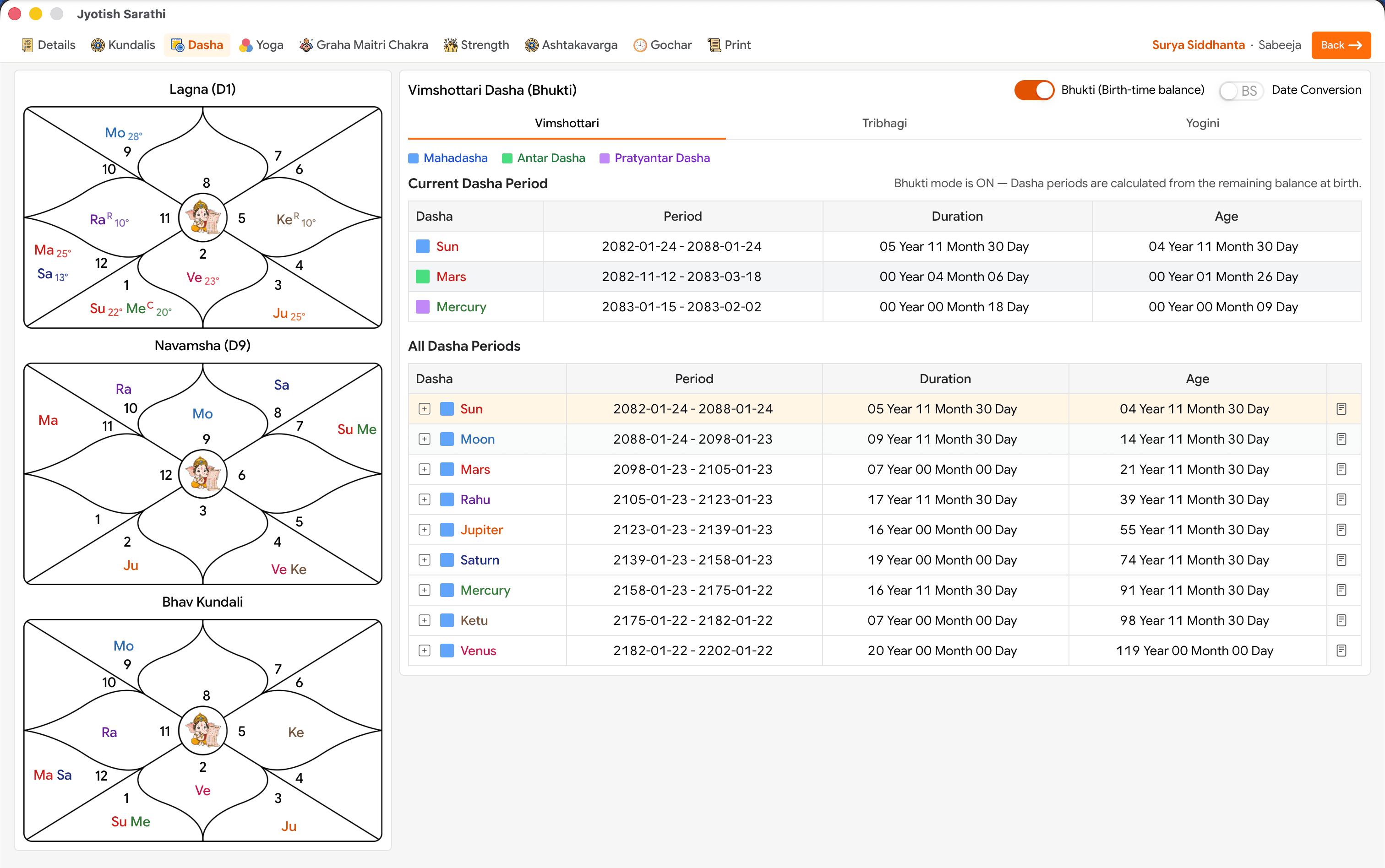
Task: Open details document icon for Jupiter row
Action: (x=1341, y=529)
